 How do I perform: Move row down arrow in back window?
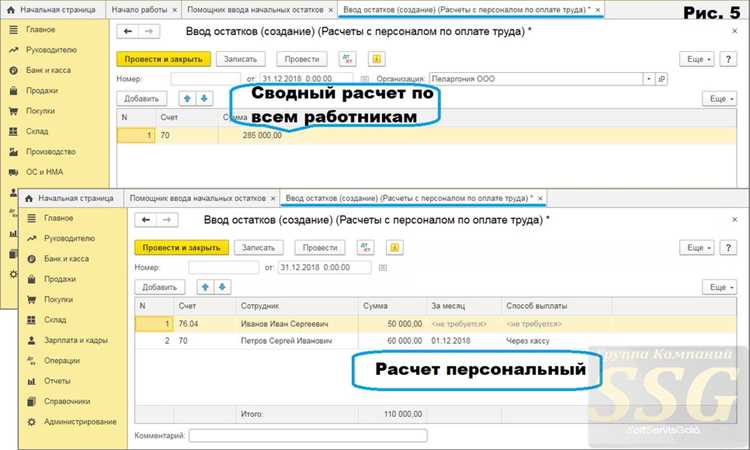pyautogui.click(x=204, y=99)
